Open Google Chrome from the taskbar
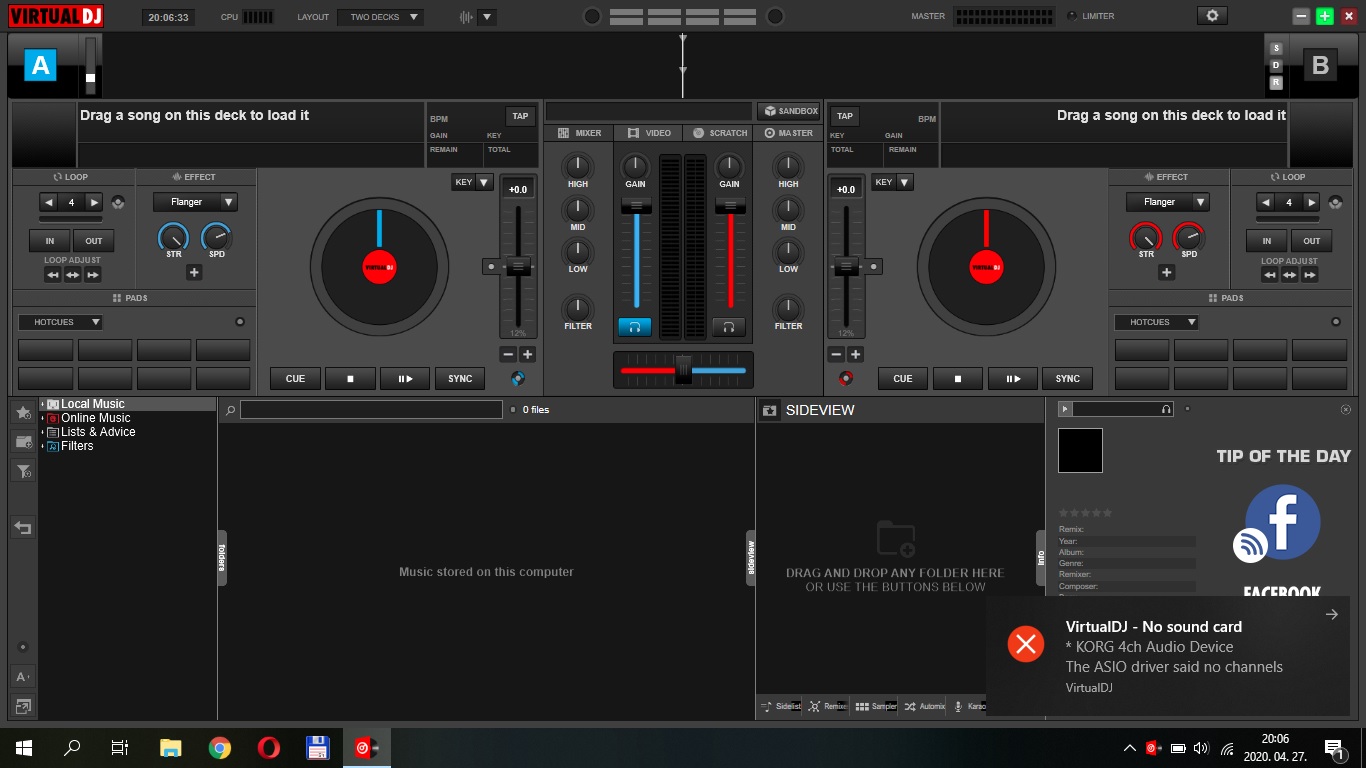The width and height of the screenshot is (1366, 768). coord(220,747)
